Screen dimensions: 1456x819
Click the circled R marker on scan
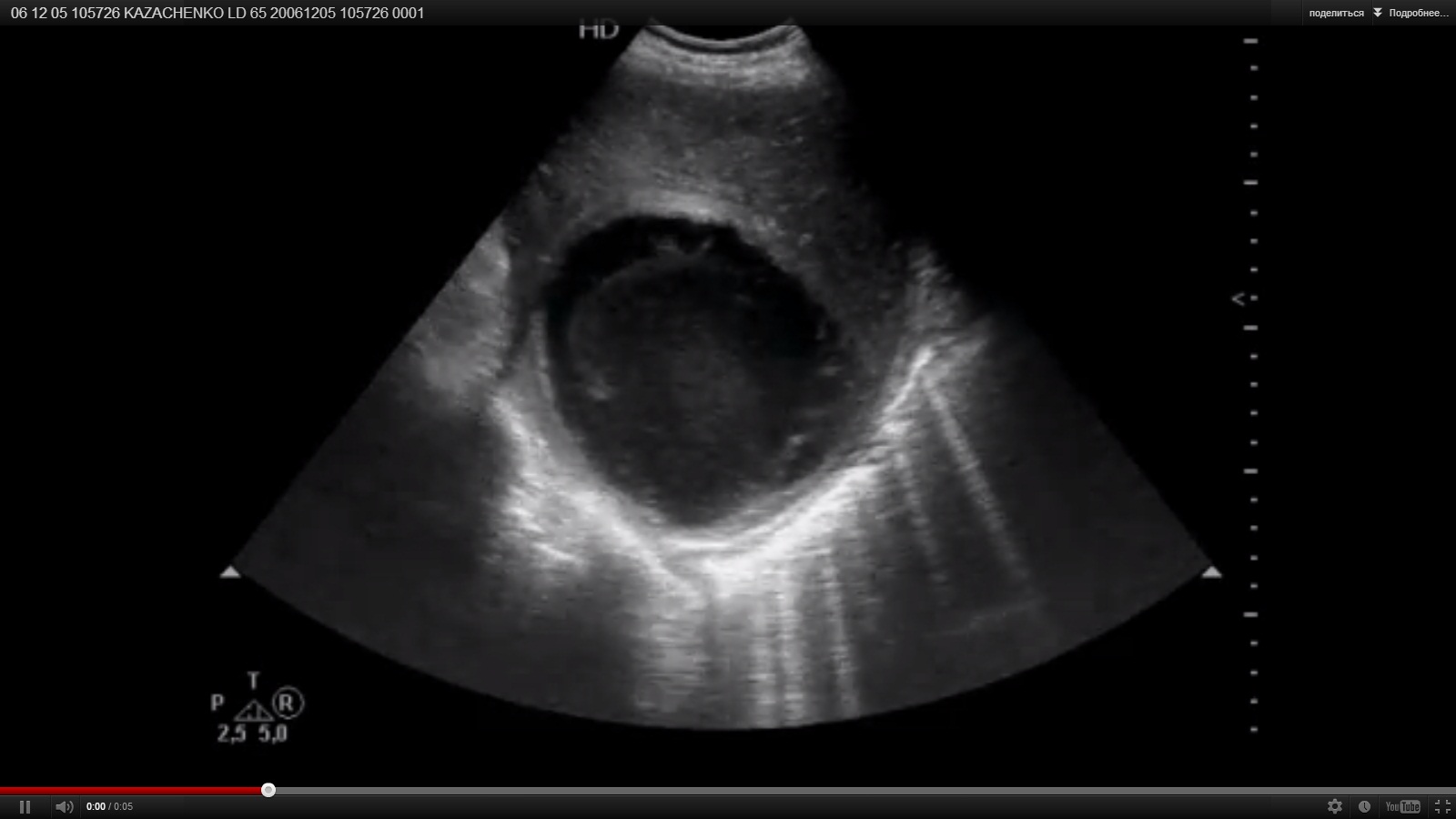click(288, 703)
